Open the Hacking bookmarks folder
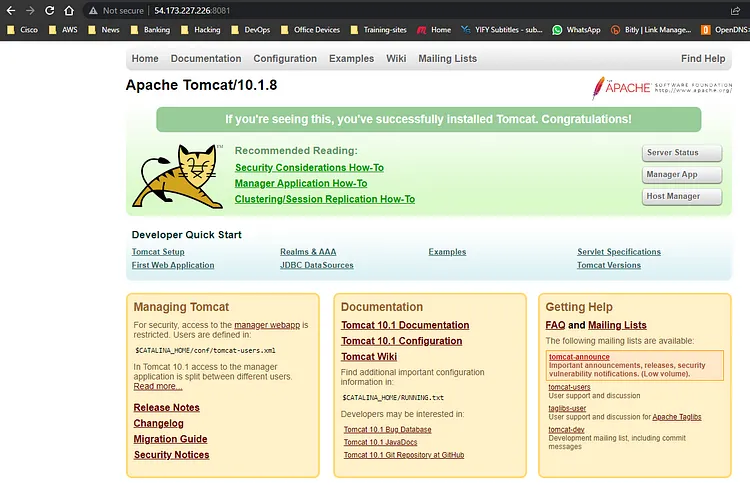The width and height of the screenshot is (750, 485). (x=200, y=30)
